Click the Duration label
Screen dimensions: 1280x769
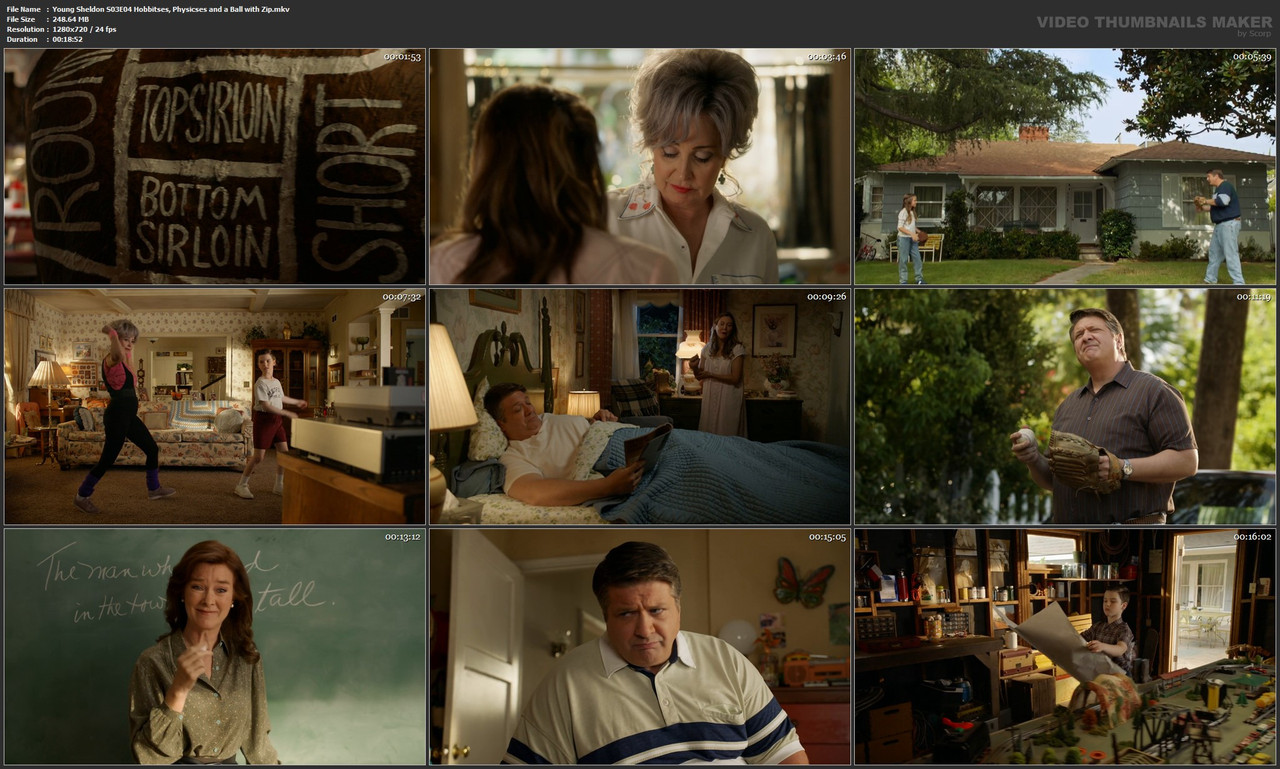[22, 39]
